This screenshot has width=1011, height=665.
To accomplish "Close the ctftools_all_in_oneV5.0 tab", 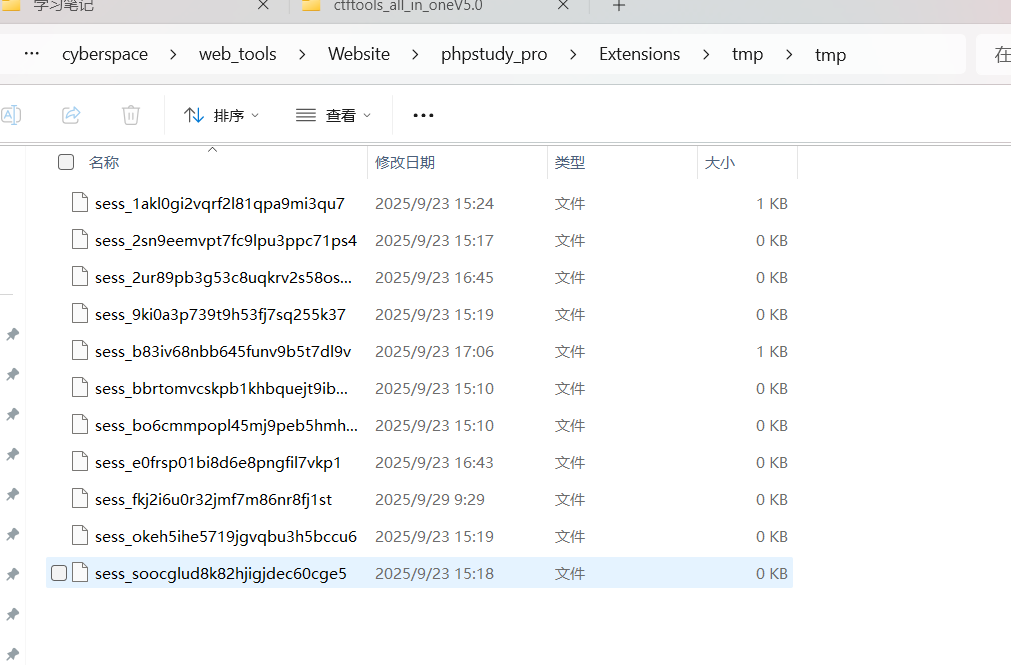I will pyautogui.click(x=564, y=5).
